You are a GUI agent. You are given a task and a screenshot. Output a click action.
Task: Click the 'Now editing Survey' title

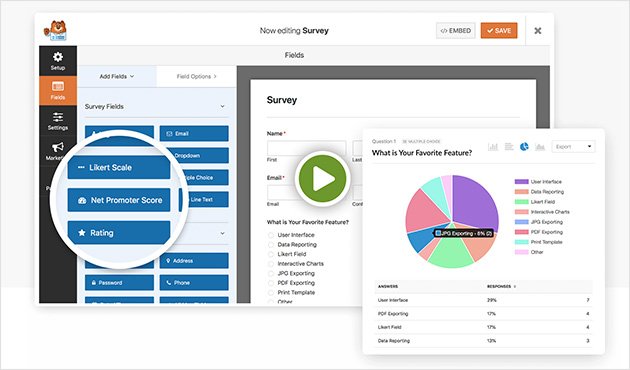point(294,31)
